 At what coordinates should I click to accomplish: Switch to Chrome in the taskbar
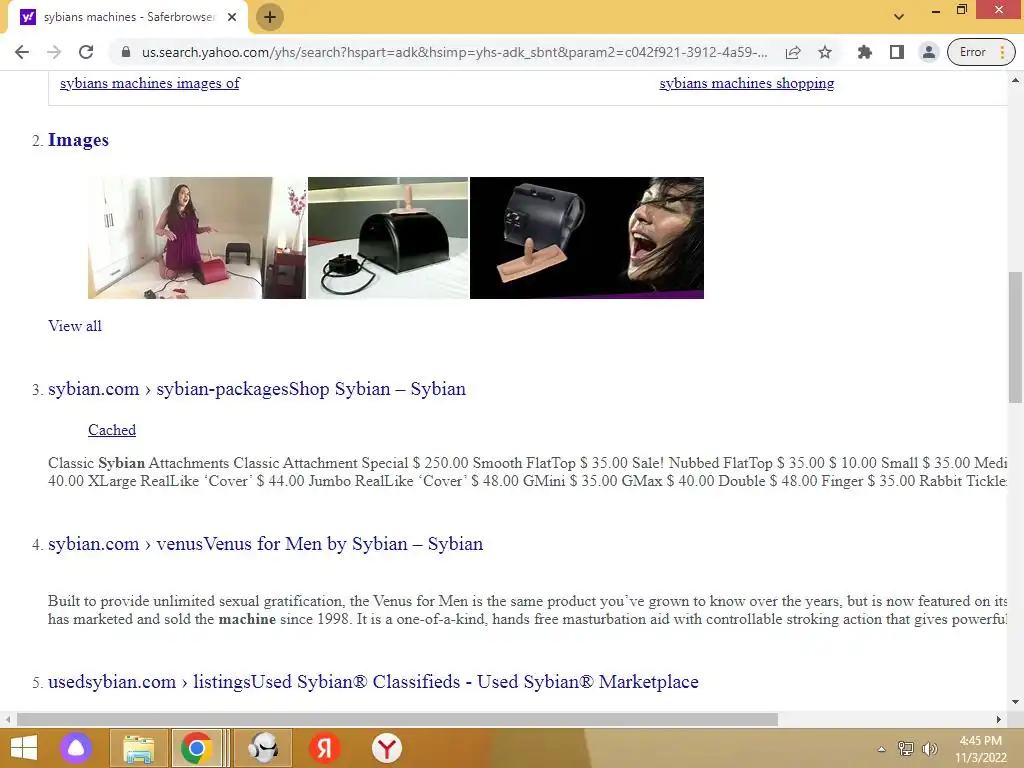(196, 748)
